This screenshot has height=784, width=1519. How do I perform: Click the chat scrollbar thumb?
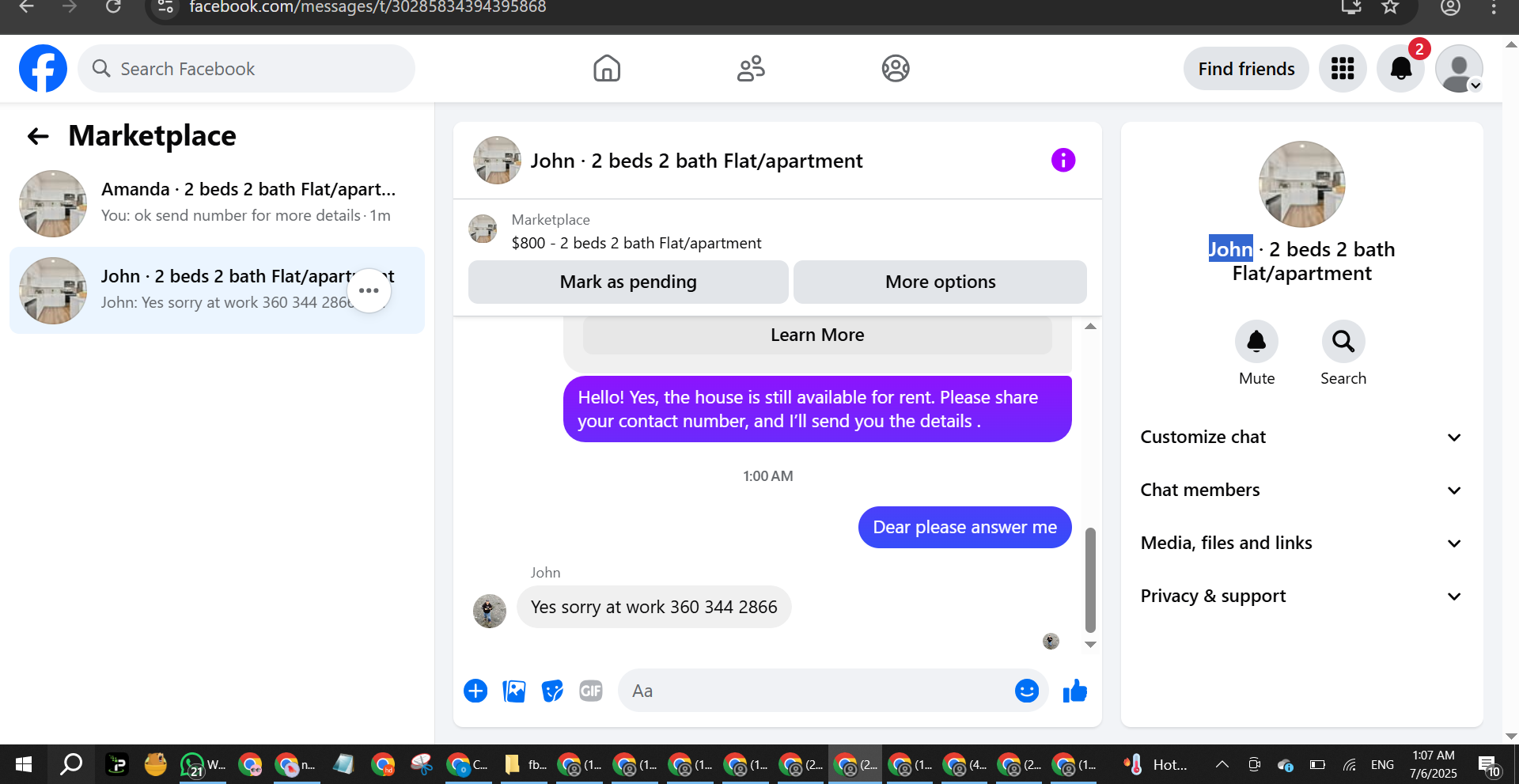(1090, 579)
